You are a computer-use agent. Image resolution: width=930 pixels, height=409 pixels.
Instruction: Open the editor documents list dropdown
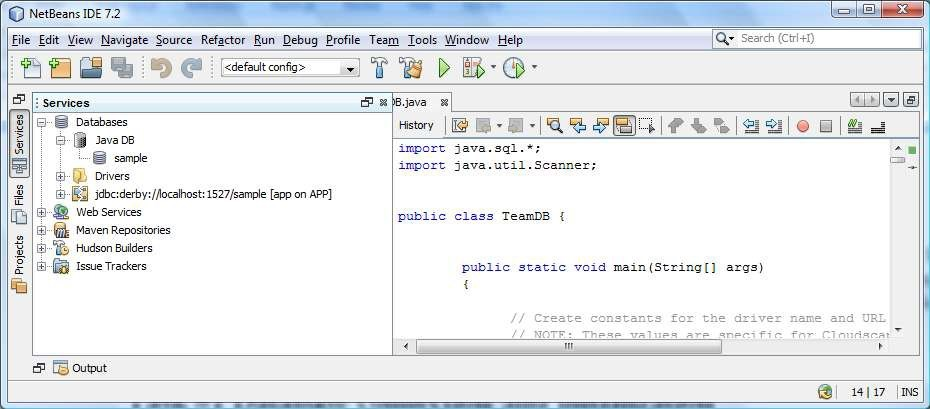(x=891, y=100)
